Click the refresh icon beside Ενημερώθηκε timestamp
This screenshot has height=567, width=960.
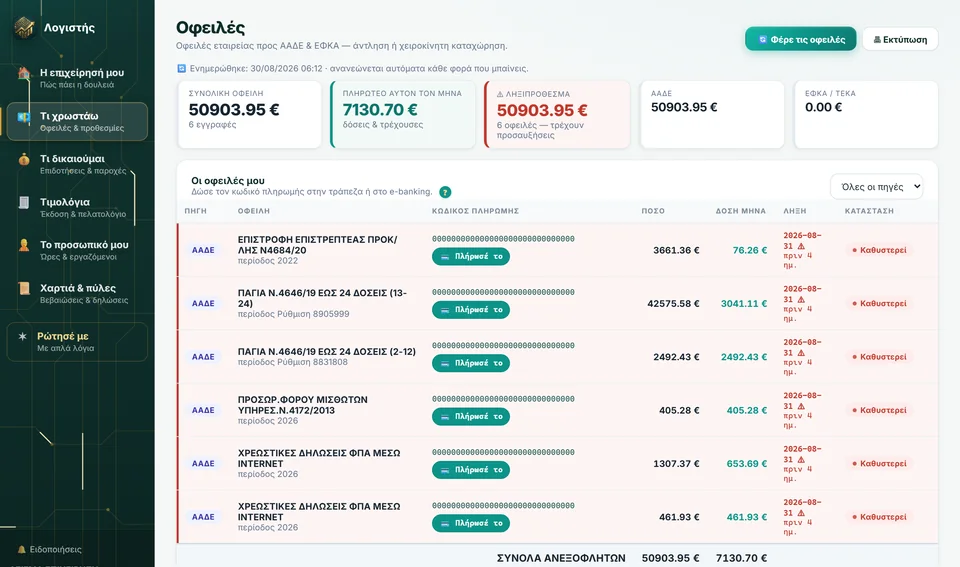coord(181,69)
